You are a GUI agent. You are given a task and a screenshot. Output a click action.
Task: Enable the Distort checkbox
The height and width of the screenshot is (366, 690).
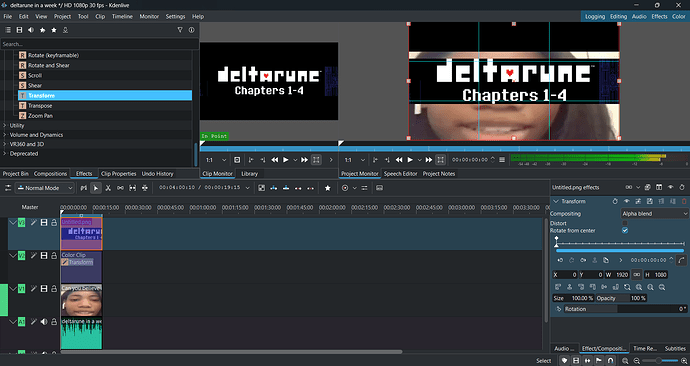[x=625, y=223]
